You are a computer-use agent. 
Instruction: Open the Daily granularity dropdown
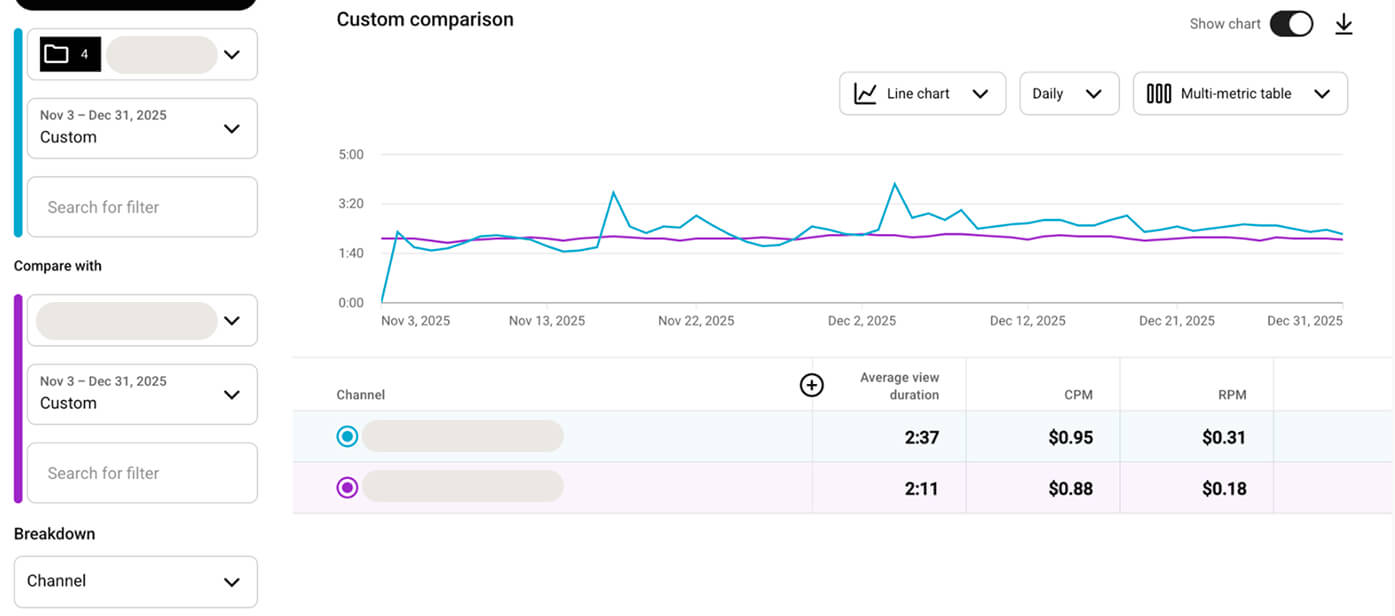pos(1069,93)
